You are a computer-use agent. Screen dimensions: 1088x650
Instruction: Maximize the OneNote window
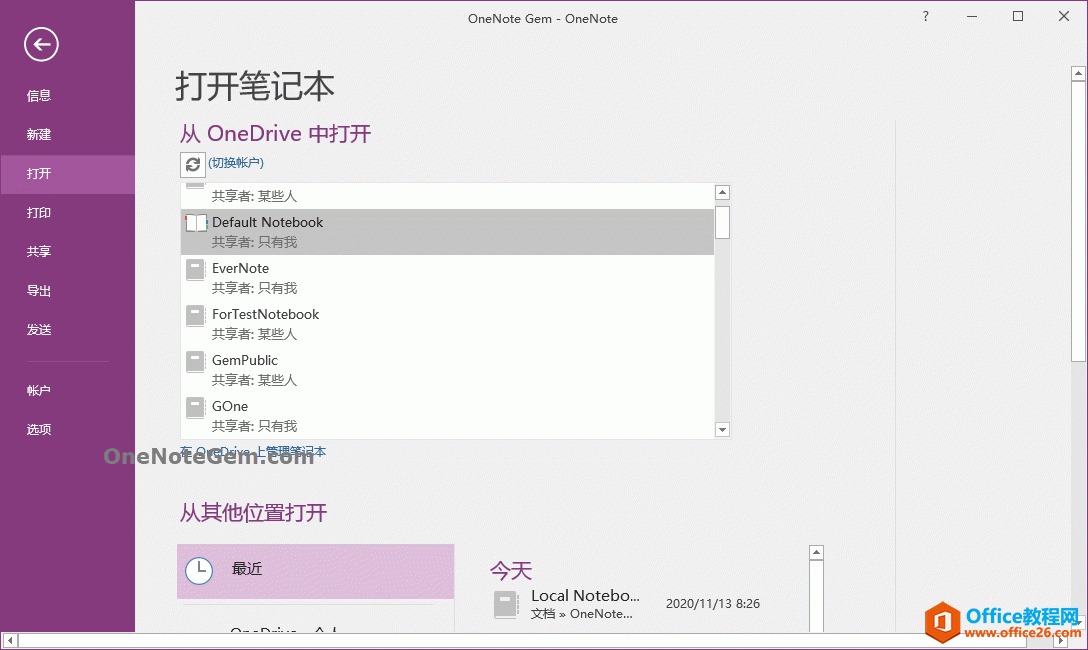[1018, 17]
